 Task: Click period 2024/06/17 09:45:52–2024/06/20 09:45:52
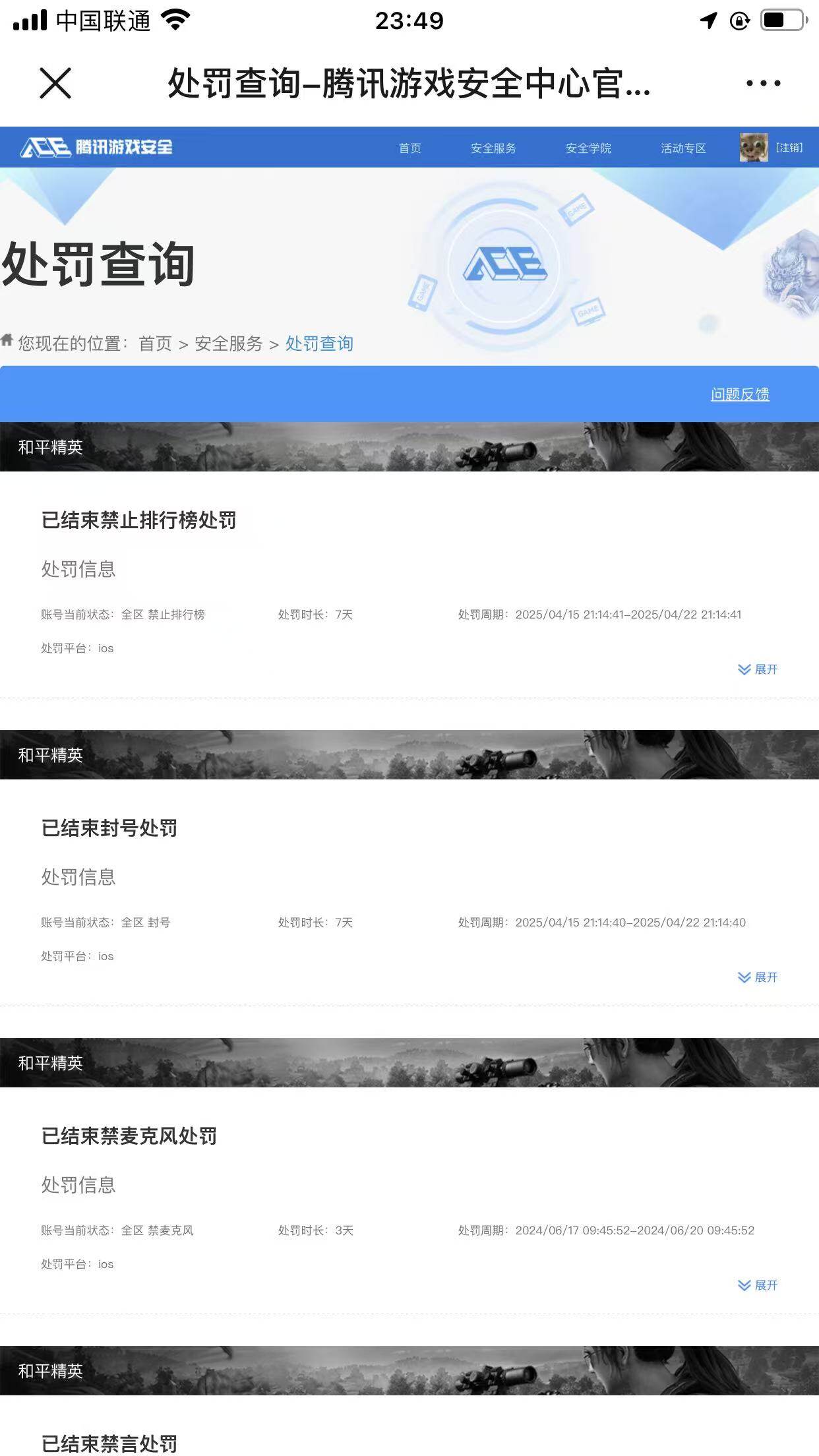[634, 1230]
